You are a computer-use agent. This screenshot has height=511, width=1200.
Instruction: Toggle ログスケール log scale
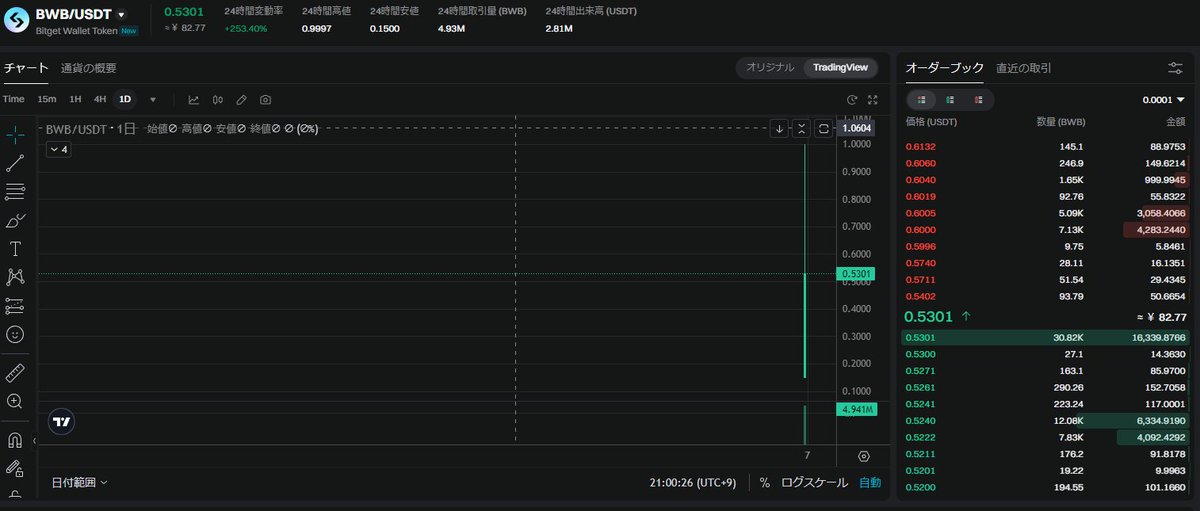tap(815, 482)
